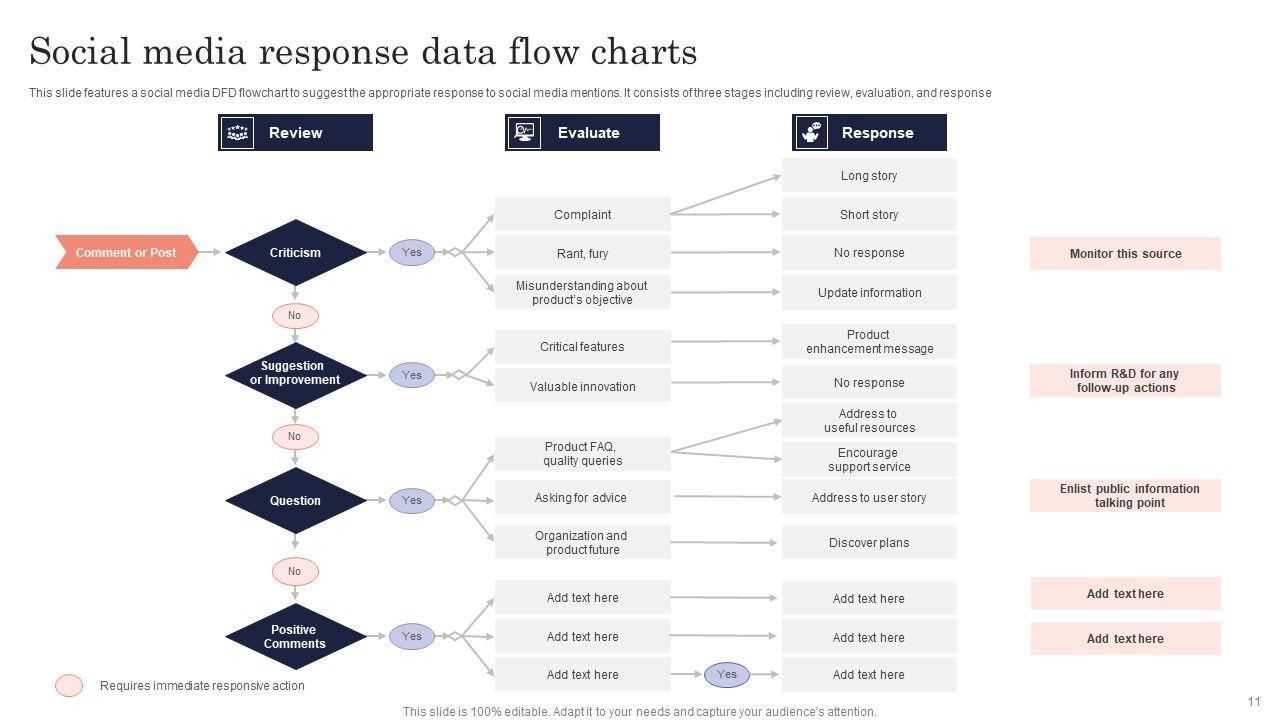The height and width of the screenshot is (720, 1280).
Task: Select the Criticism diamond shape
Action: click(x=295, y=253)
